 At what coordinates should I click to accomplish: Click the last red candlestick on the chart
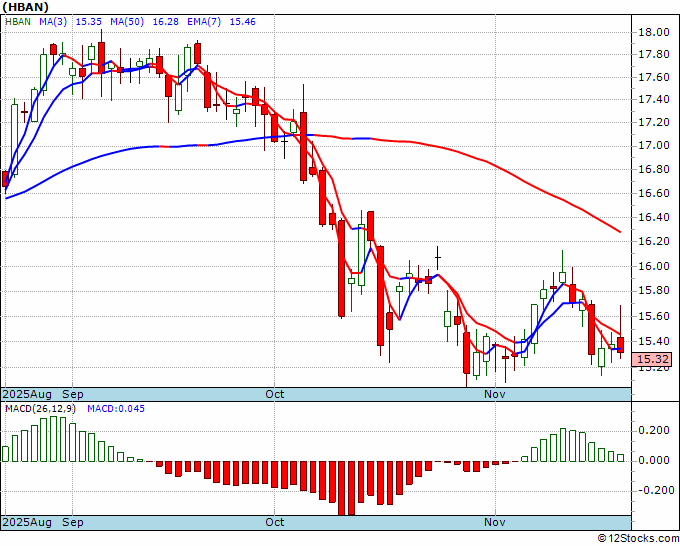[621, 345]
